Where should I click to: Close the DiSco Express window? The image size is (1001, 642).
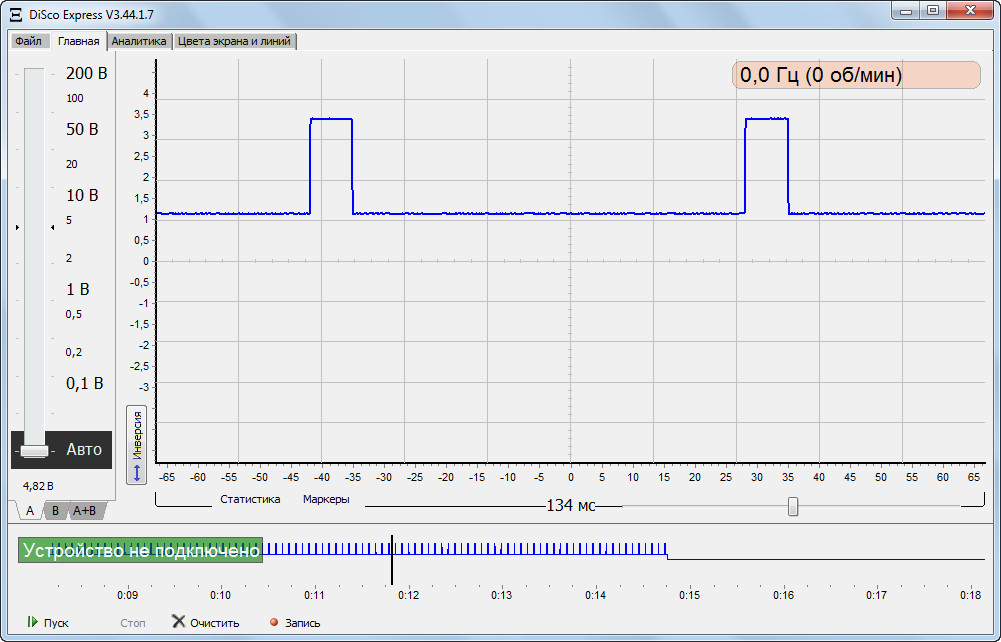click(x=970, y=11)
